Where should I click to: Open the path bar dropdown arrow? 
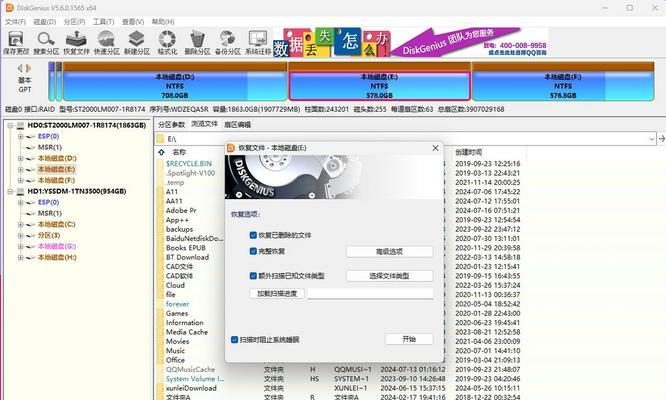(x=652, y=139)
